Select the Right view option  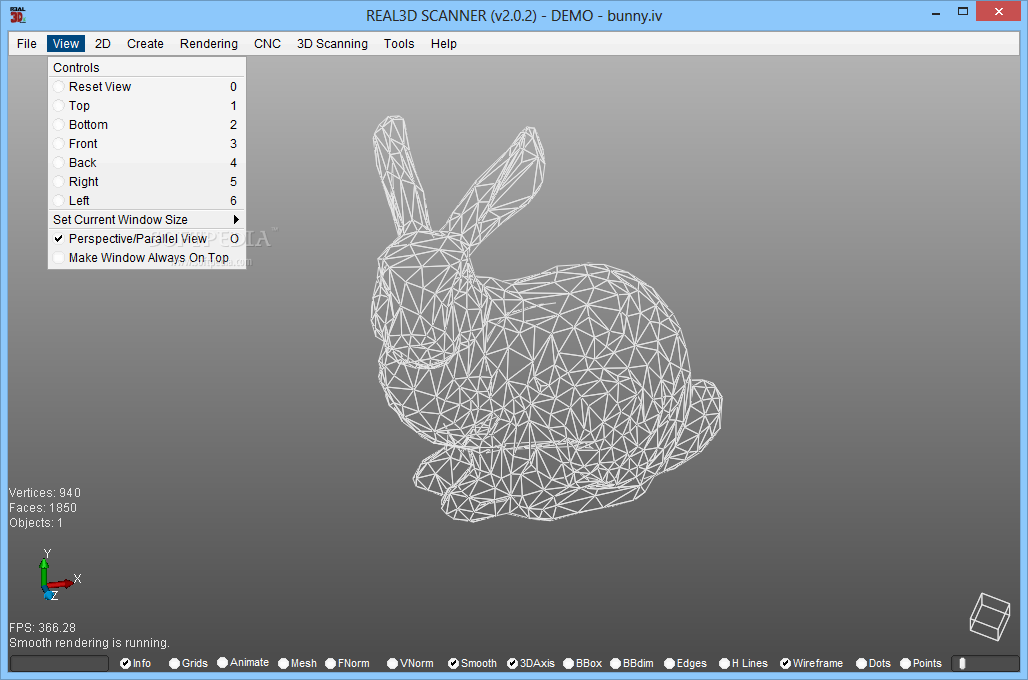pos(147,182)
